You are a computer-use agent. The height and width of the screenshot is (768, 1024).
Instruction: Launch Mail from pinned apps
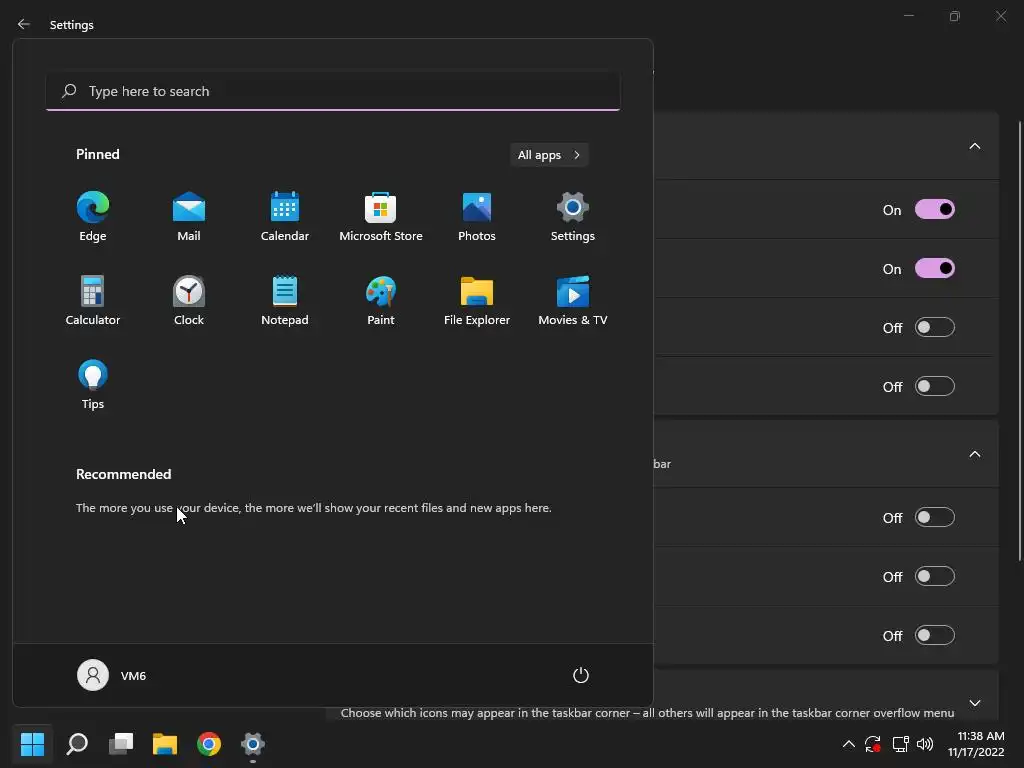pos(189,217)
